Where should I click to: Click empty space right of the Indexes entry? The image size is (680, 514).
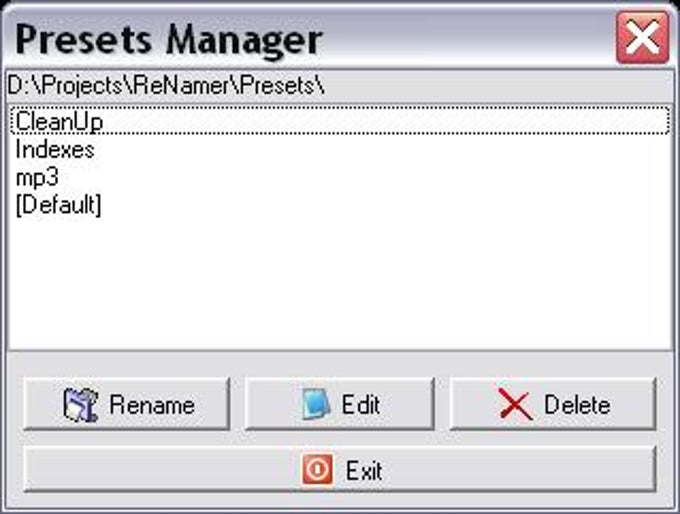(x=382, y=150)
